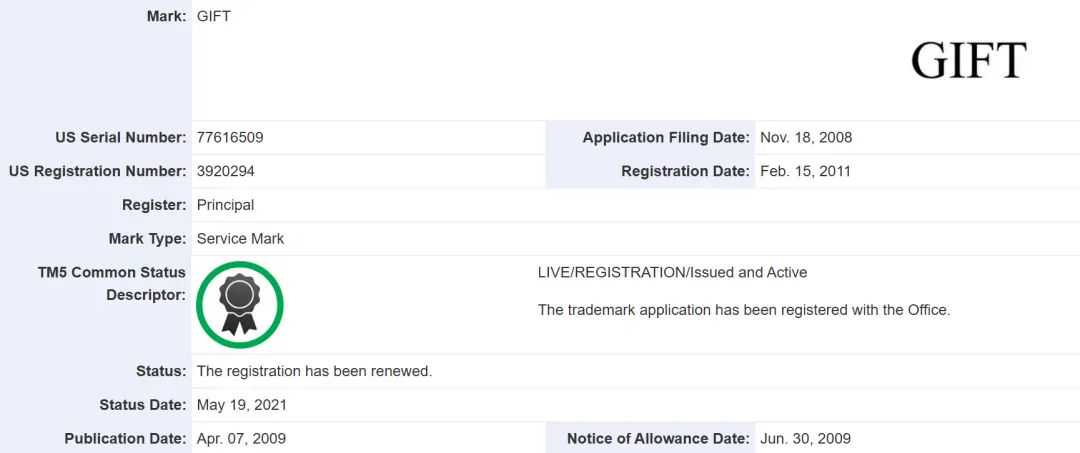Click the 'Principal' register value
1080x453 pixels.
pyautogui.click(x=226, y=205)
